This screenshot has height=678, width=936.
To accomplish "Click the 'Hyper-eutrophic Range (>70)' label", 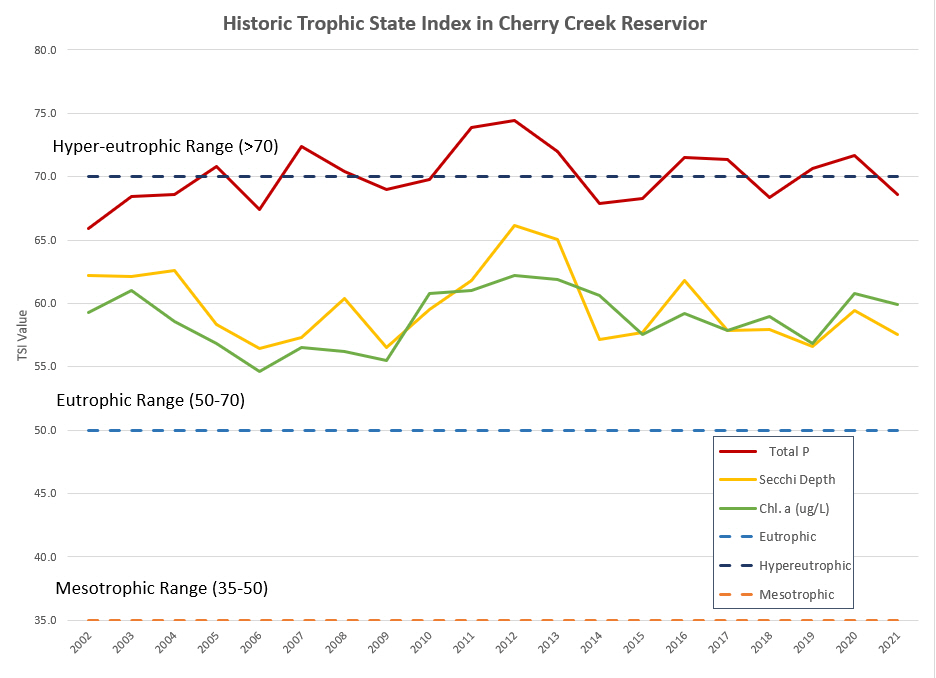I will click(x=165, y=146).
